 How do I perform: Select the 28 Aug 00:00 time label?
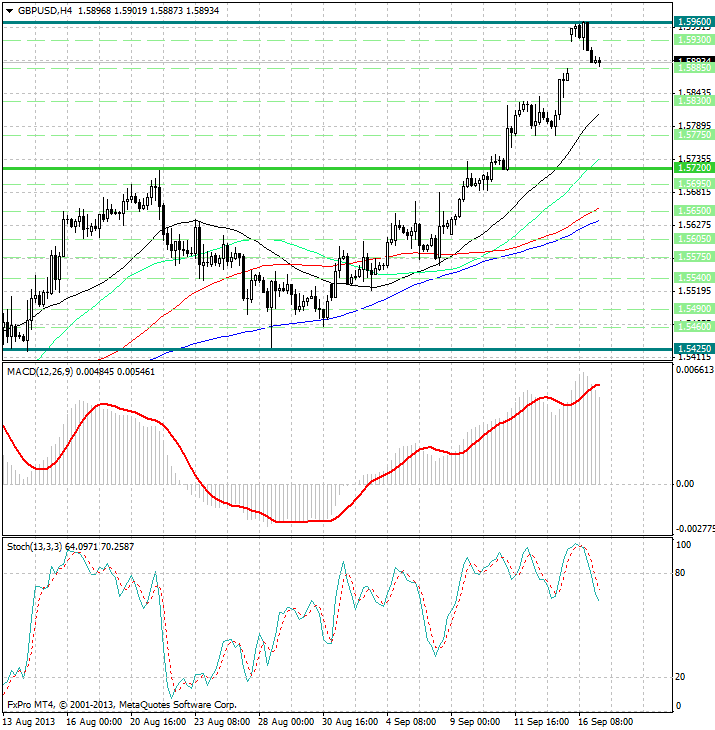click(x=285, y=720)
